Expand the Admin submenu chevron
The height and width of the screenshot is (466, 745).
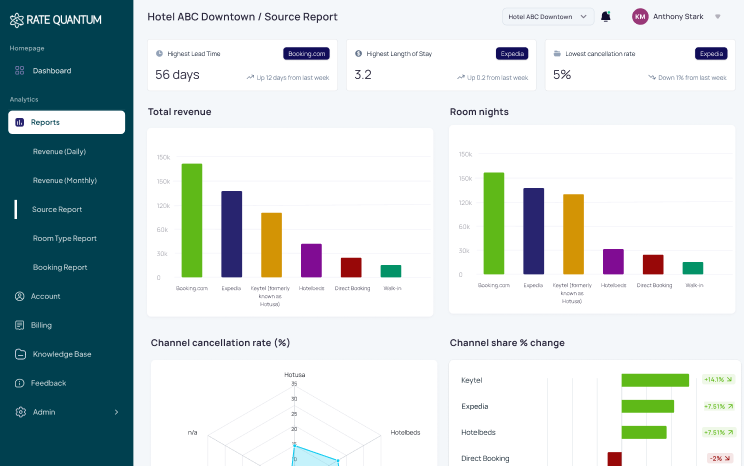(116, 412)
